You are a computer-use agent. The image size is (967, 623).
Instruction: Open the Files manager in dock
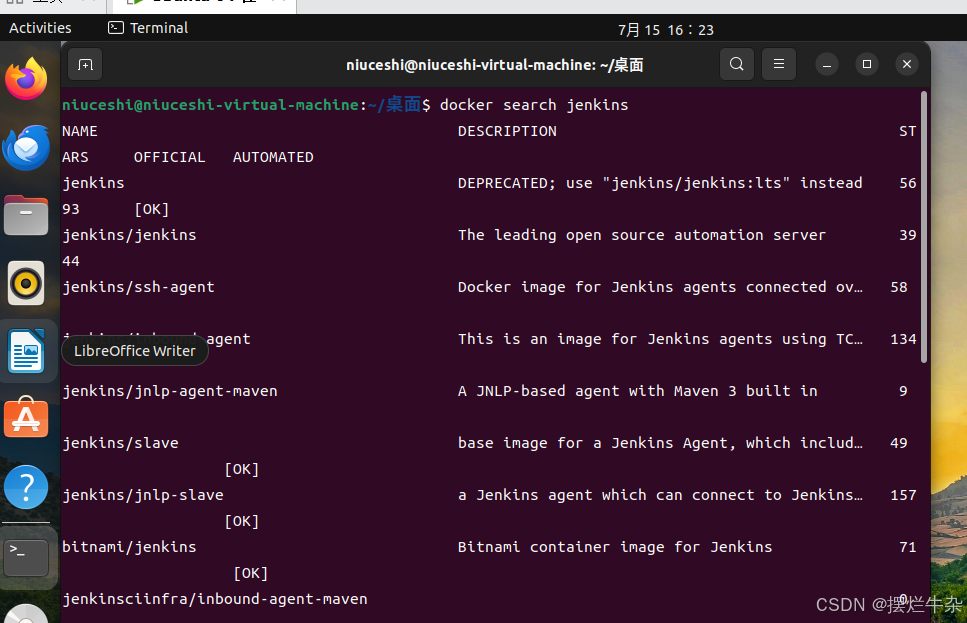[x=27, y=215]
